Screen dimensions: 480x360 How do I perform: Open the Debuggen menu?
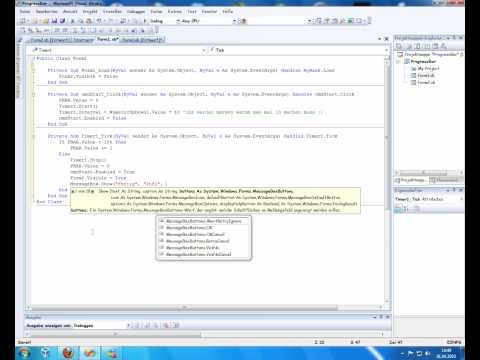tap(136, 11)
